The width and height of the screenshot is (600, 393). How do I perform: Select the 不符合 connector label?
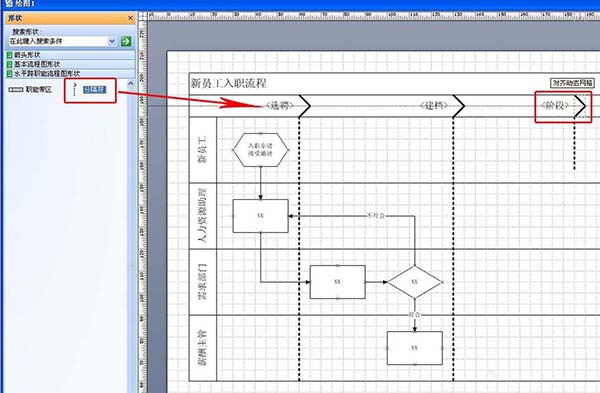(x=376, y=216)
